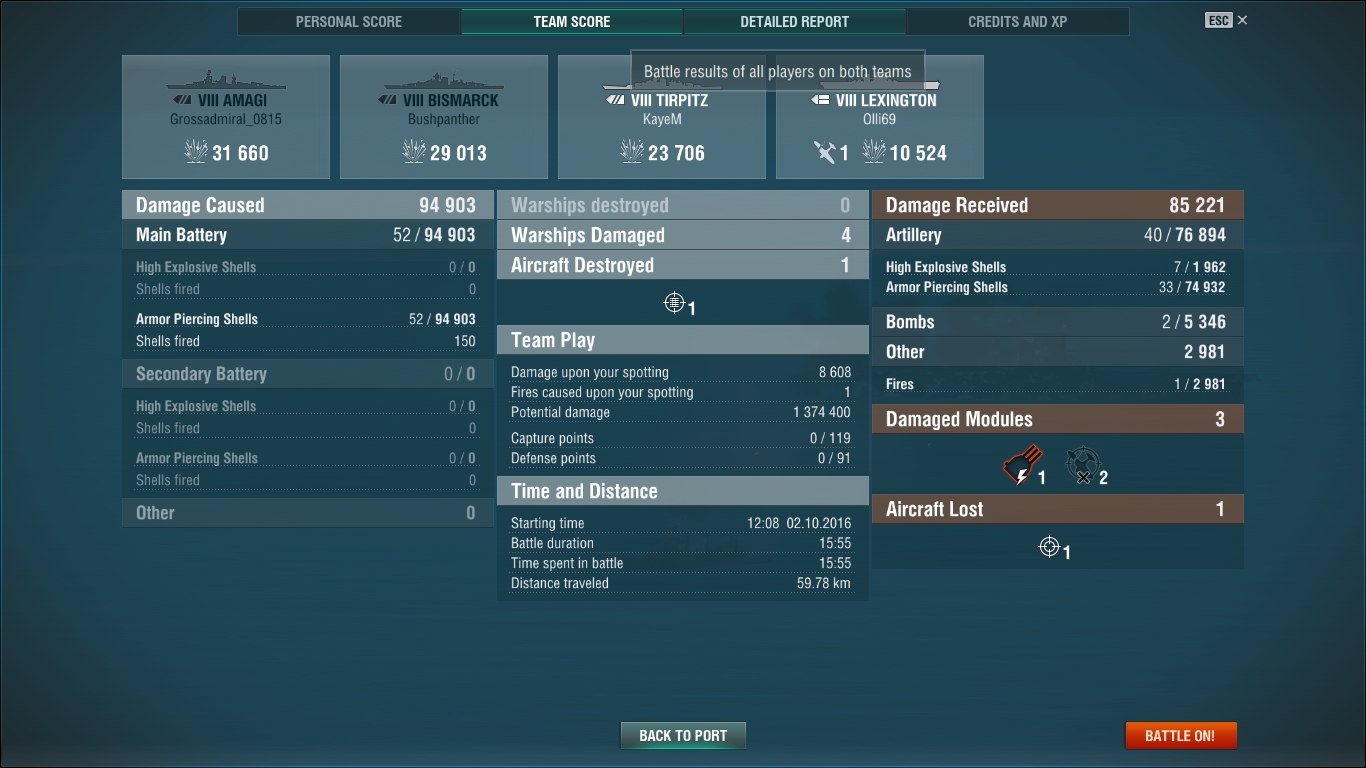Click the Starting time row
The width and height of the screenshot is (1366, 768).
[x=681, y=523]
